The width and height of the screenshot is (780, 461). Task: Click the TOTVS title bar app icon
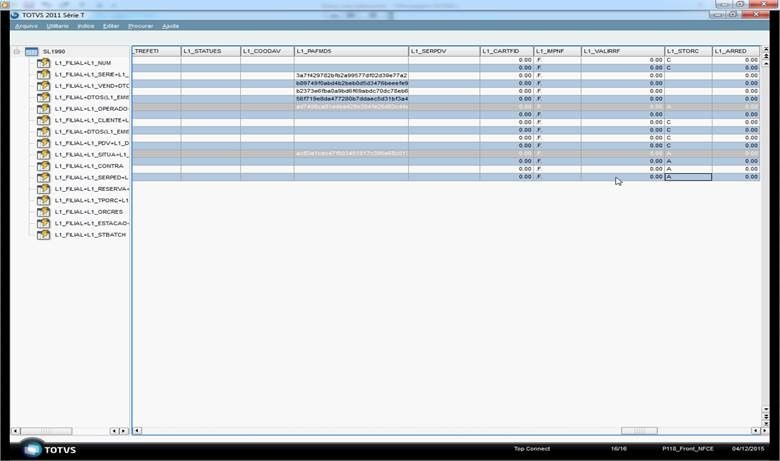pyautogui.click(x=15, y=15)
